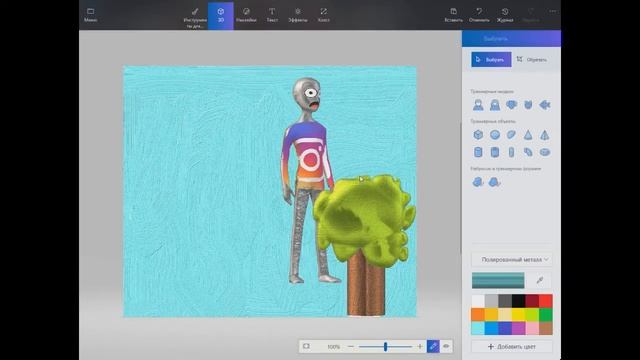
Task: Pick a color with the eyedropper
Action: [540, 280]
